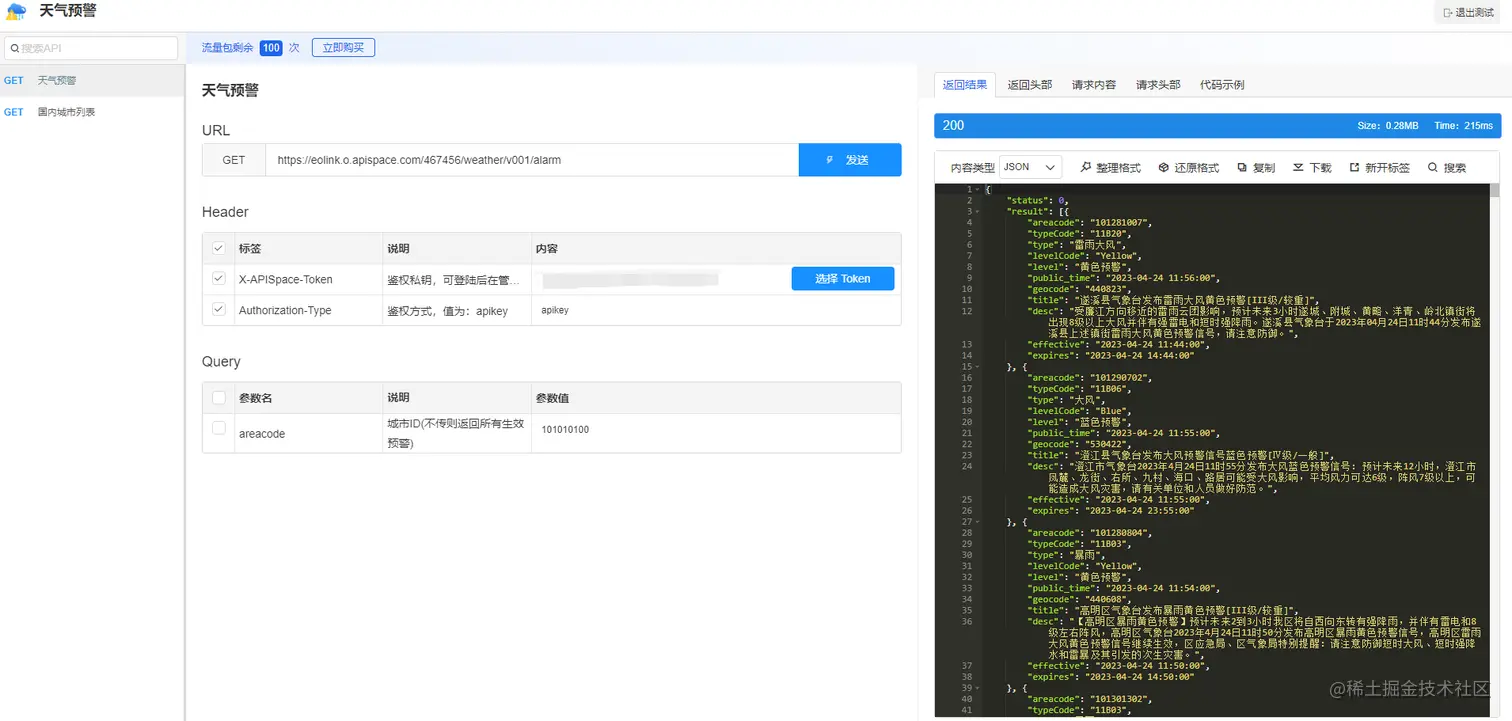This screenshot has width=1512, height=721.
Task: Click the JSON viewer vertical scrollbar thumb
Action: (x=1494, y=190)
